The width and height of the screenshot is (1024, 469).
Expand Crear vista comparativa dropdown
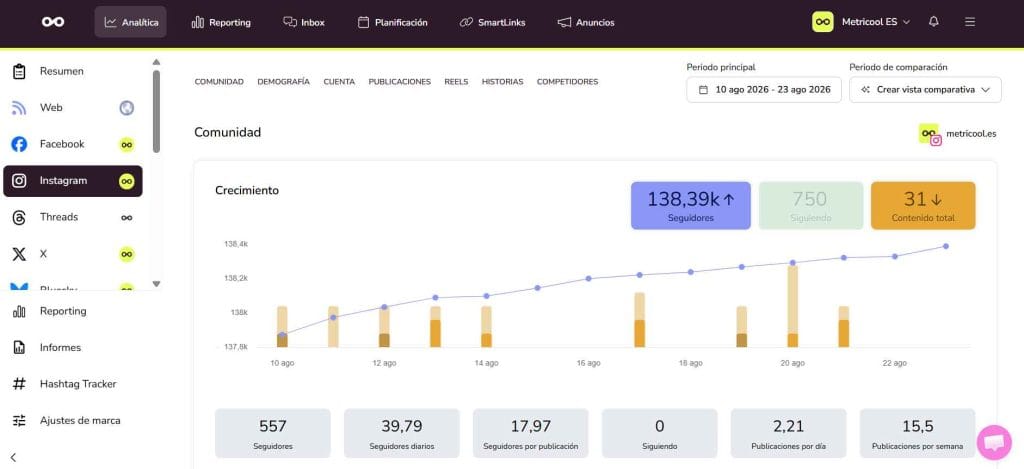[x=925, y=90]
